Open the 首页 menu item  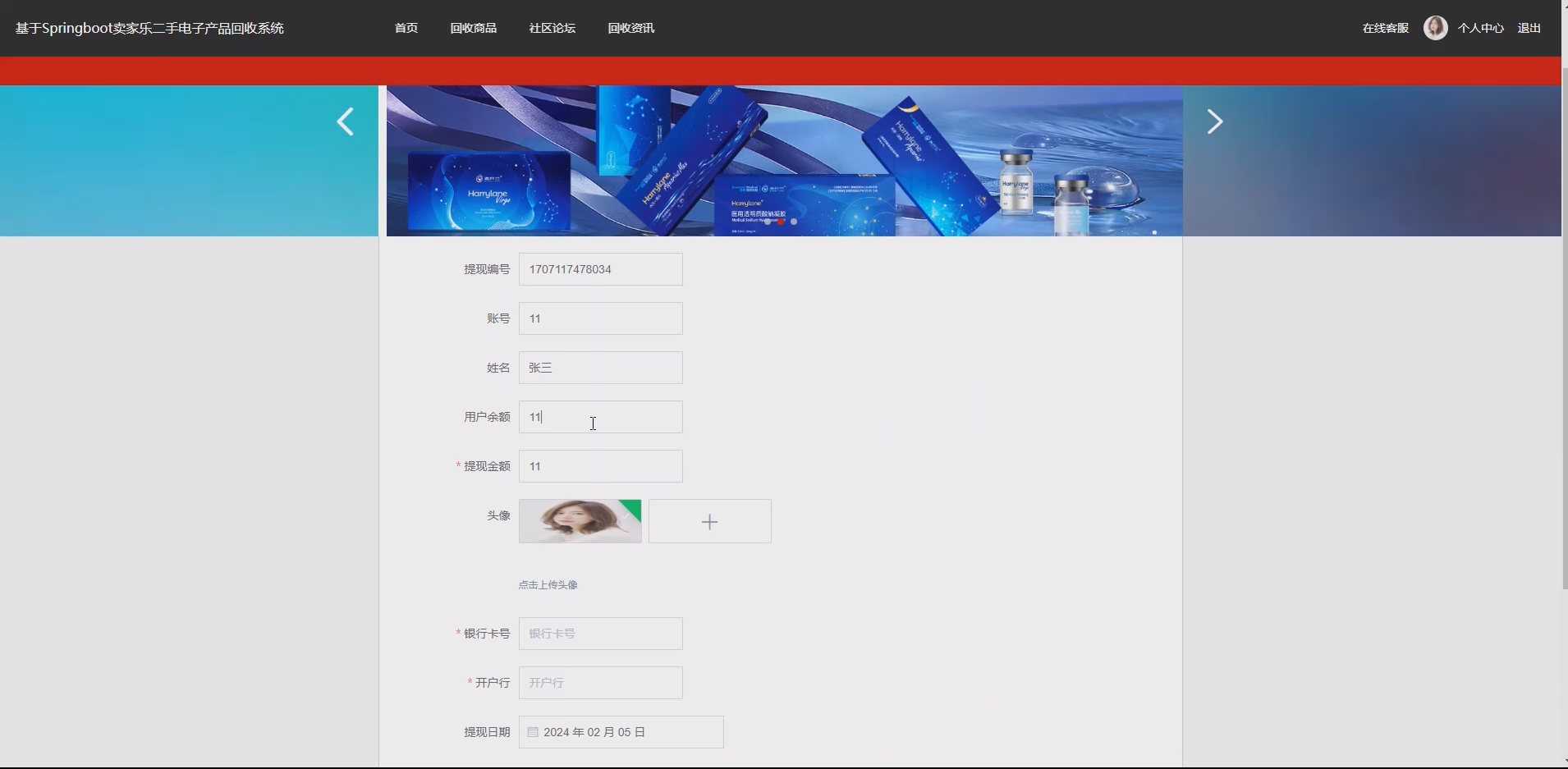click(x=405, y=27)
